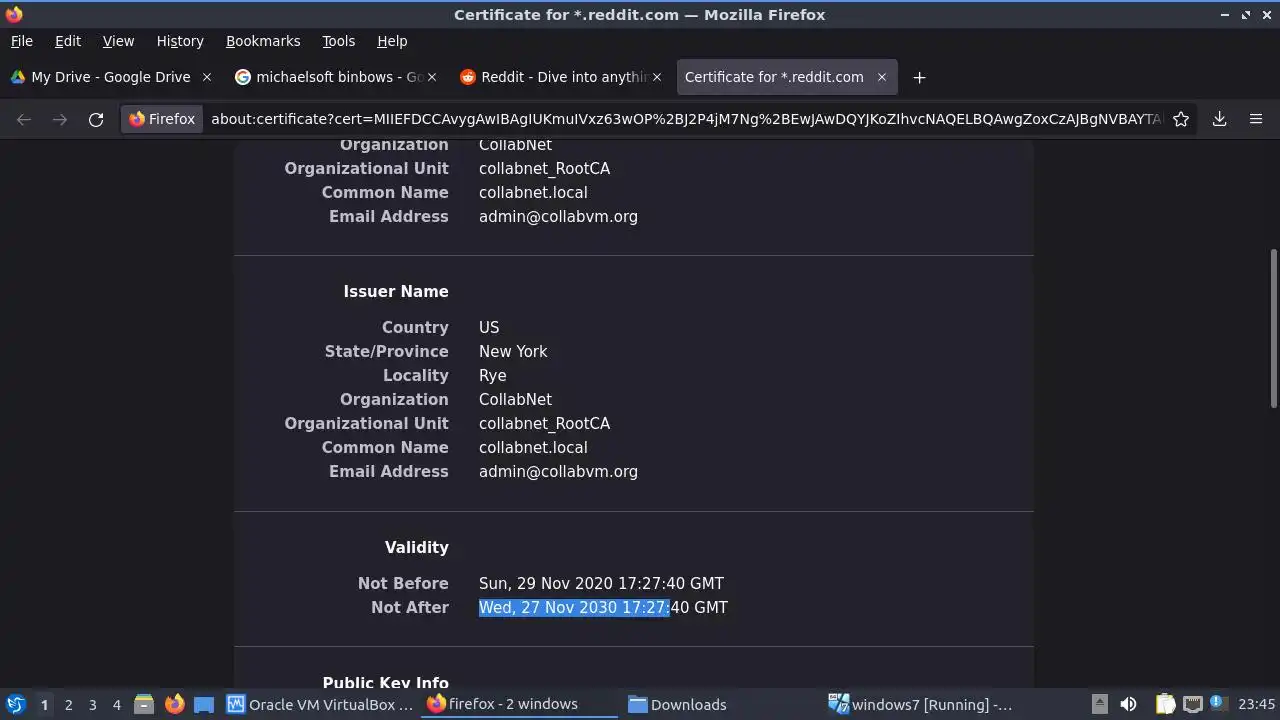Switch to My Drive - Google Drive tab
Image resolution: width=1280 pixels, height=720 pixels.
(110, 77)
